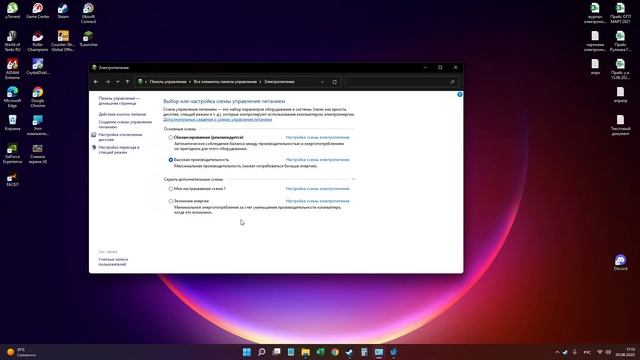Open the Windows Start menu
The width and height of the screenshot is (640, 360).
pos(247,352)
